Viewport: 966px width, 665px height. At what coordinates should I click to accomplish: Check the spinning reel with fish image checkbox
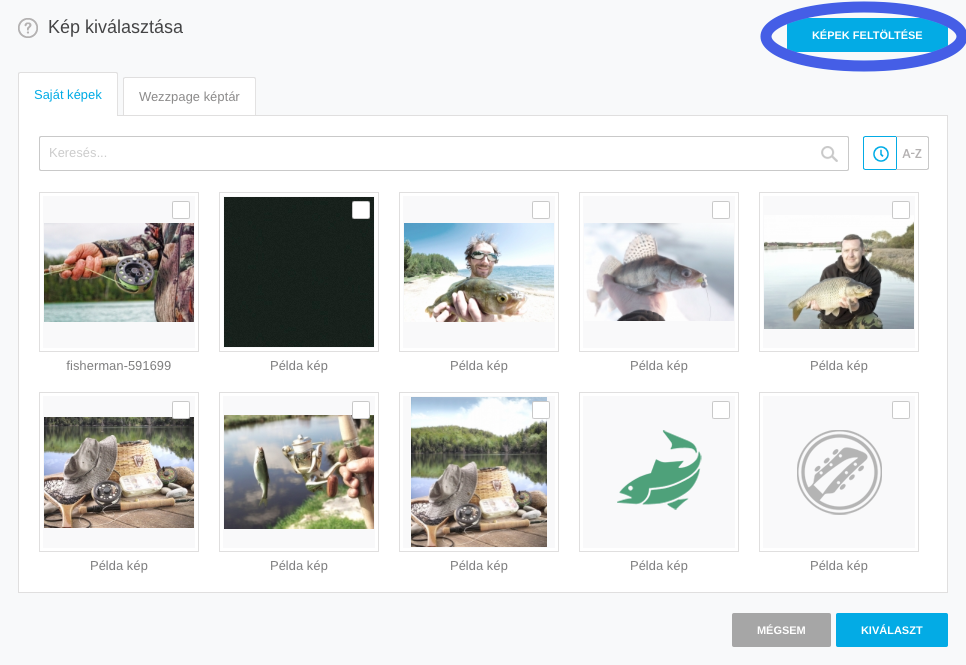tap(361, 410)
